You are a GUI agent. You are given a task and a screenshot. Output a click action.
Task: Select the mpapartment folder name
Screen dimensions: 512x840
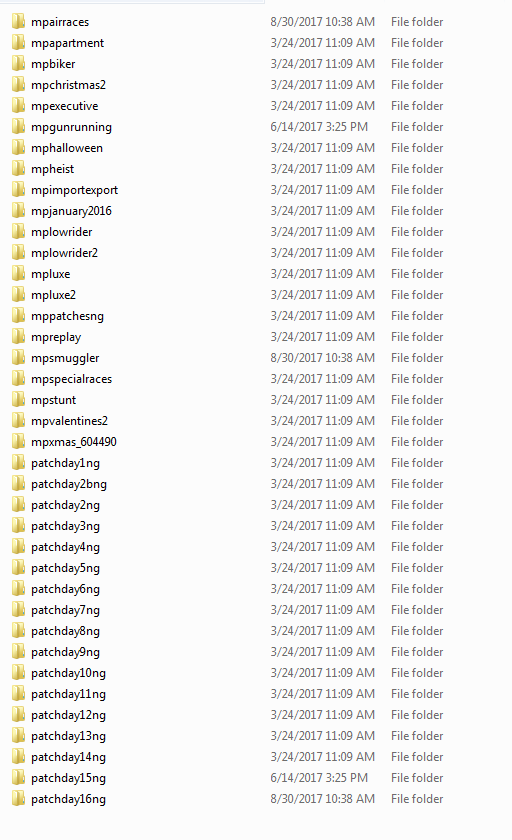coord(67,43)
